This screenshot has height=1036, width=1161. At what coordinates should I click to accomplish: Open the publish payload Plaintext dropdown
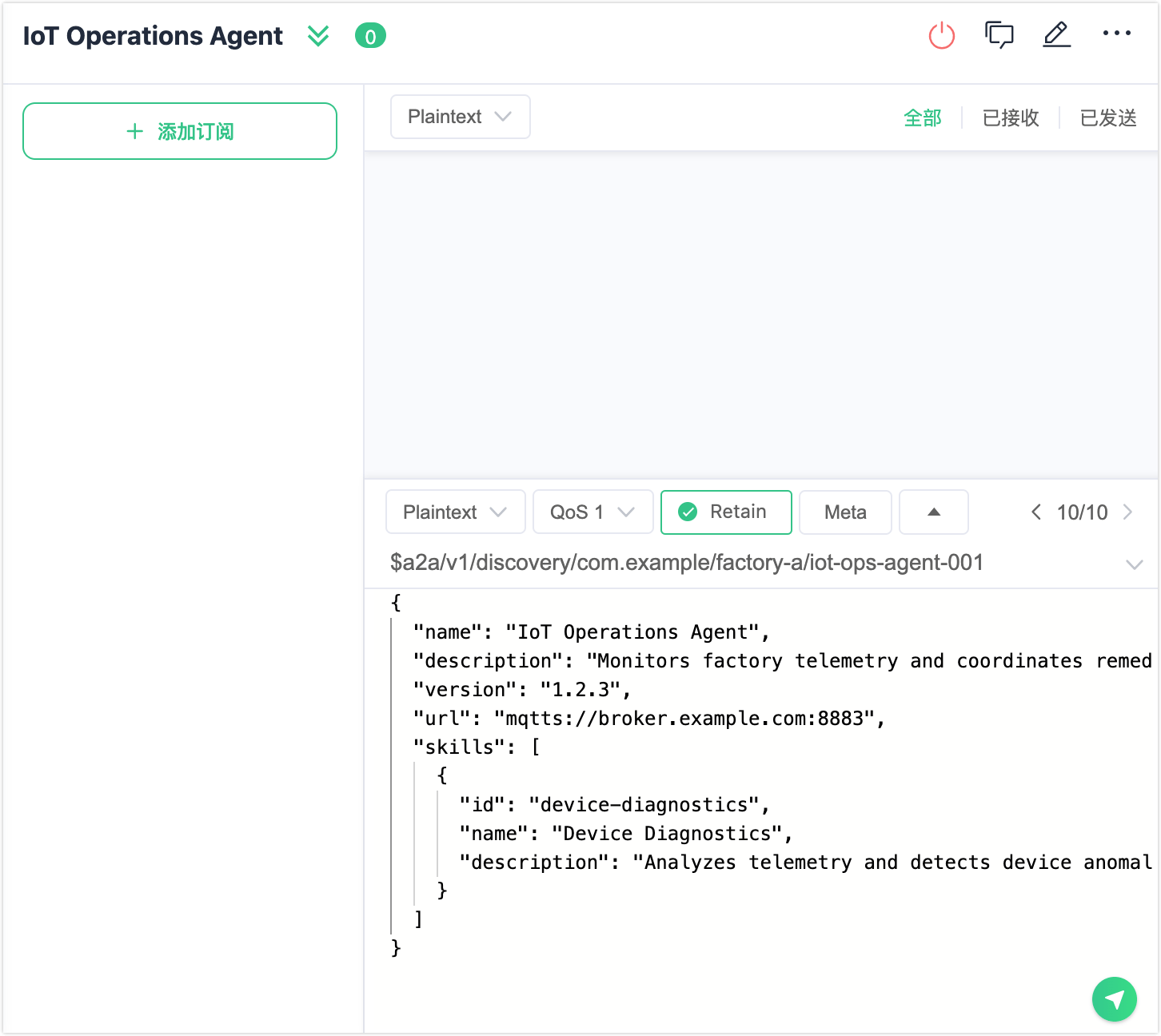pyautogui.click(x=455, y=512)
